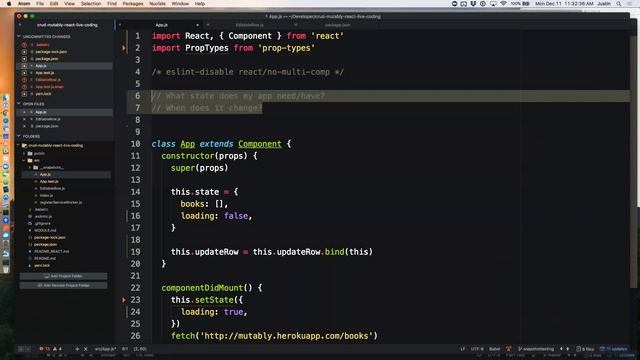
Task: Open the View menu
Action: click(69, 4)
